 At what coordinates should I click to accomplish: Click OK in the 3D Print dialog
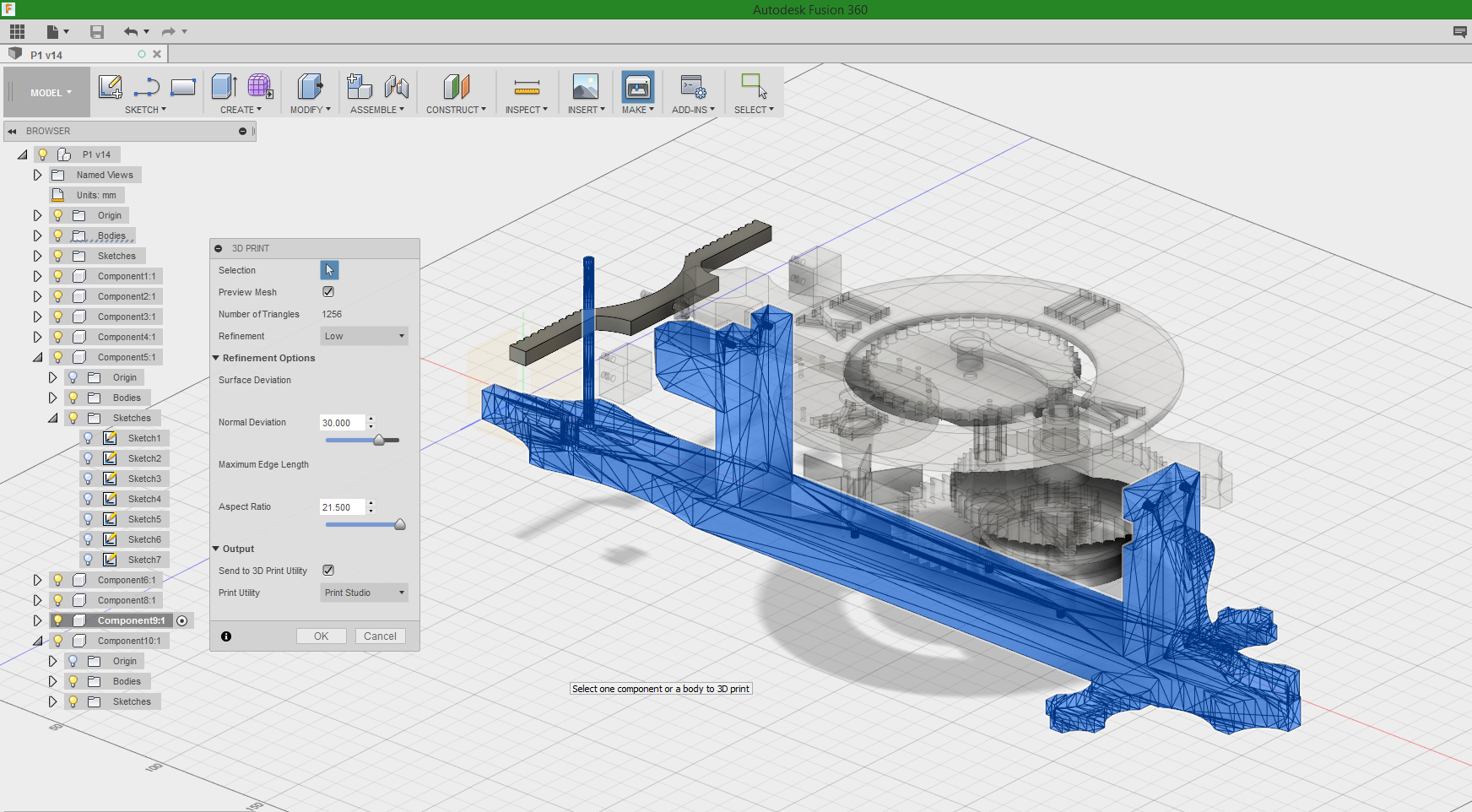[x=322, y=636]
